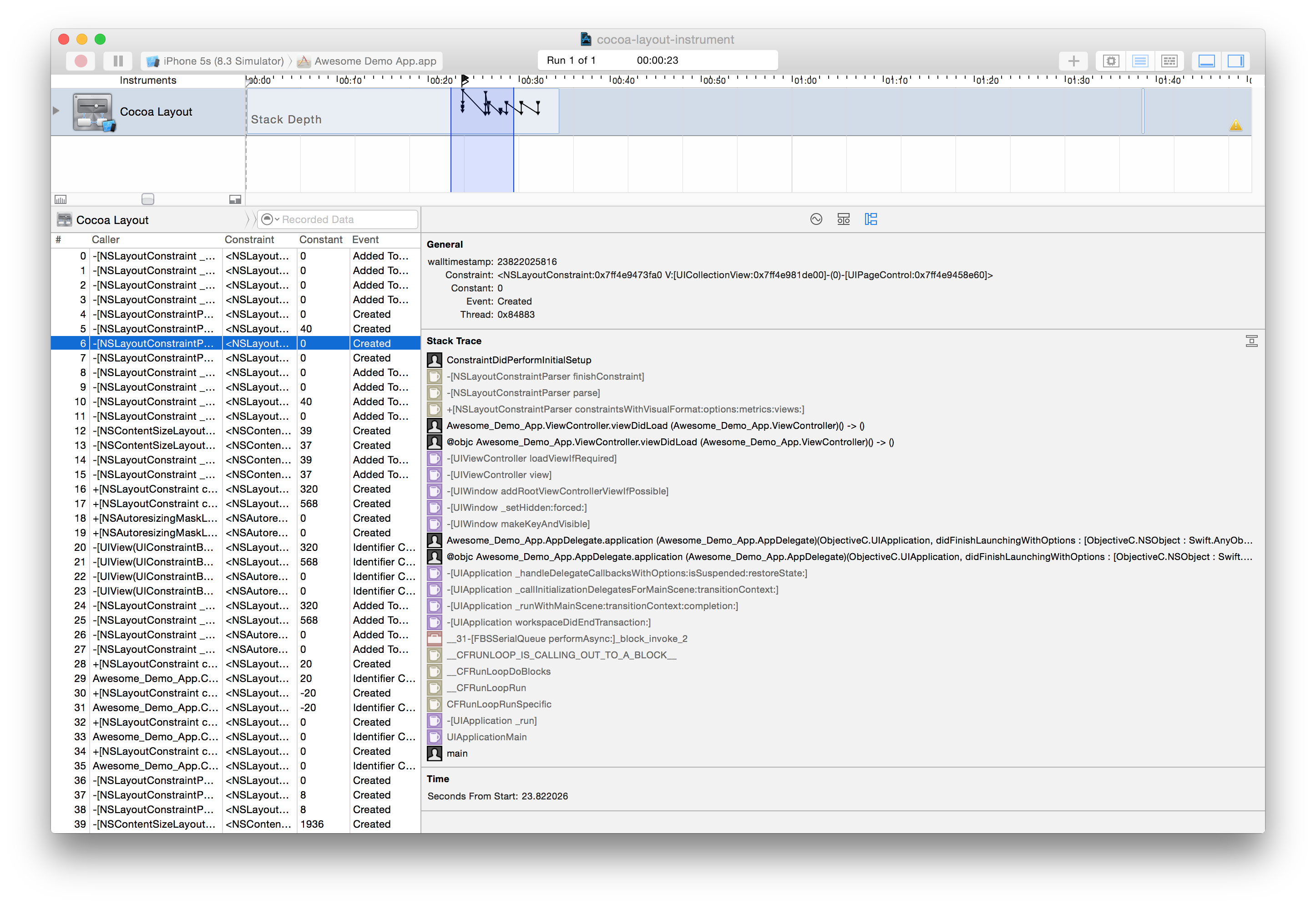This screenshot has width=1316, height=906.
Task: Click the playhead marker on the timeline ruler
Action: point(465,80)
